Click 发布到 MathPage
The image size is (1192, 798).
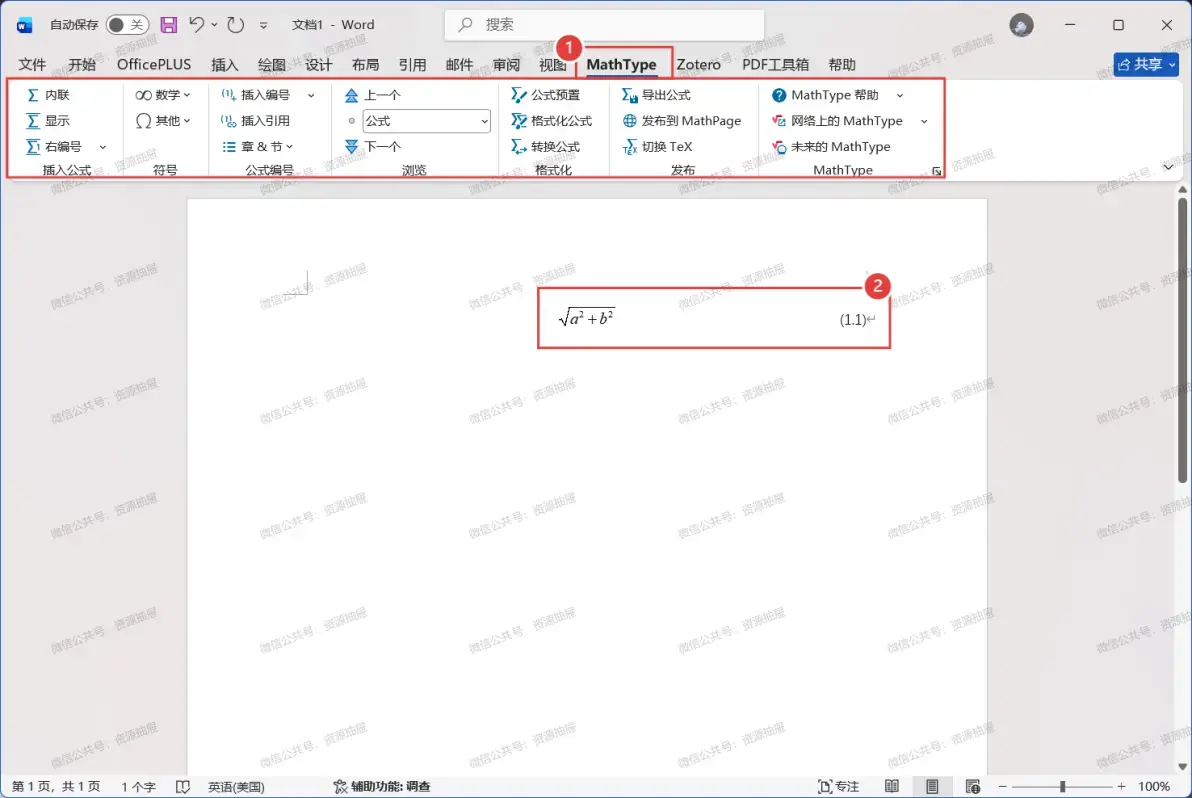click(x=681, y=121)
